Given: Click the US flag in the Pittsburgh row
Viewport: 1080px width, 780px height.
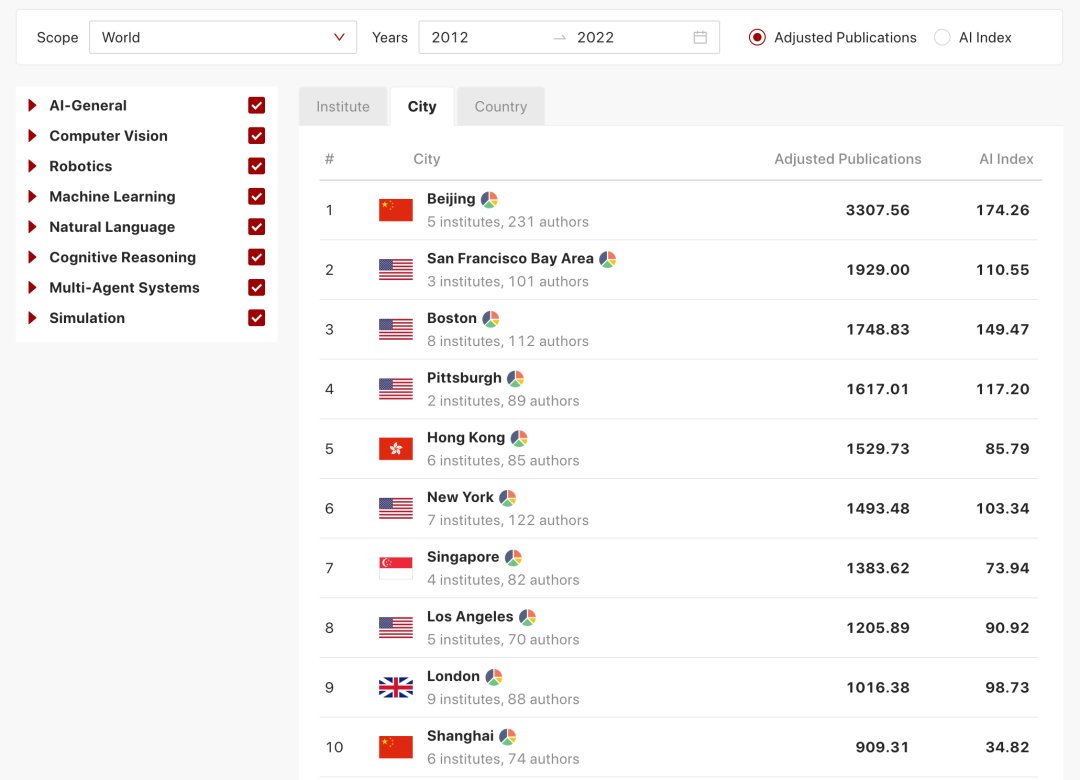Looking at the screenshot, I should tap(396, 389).
